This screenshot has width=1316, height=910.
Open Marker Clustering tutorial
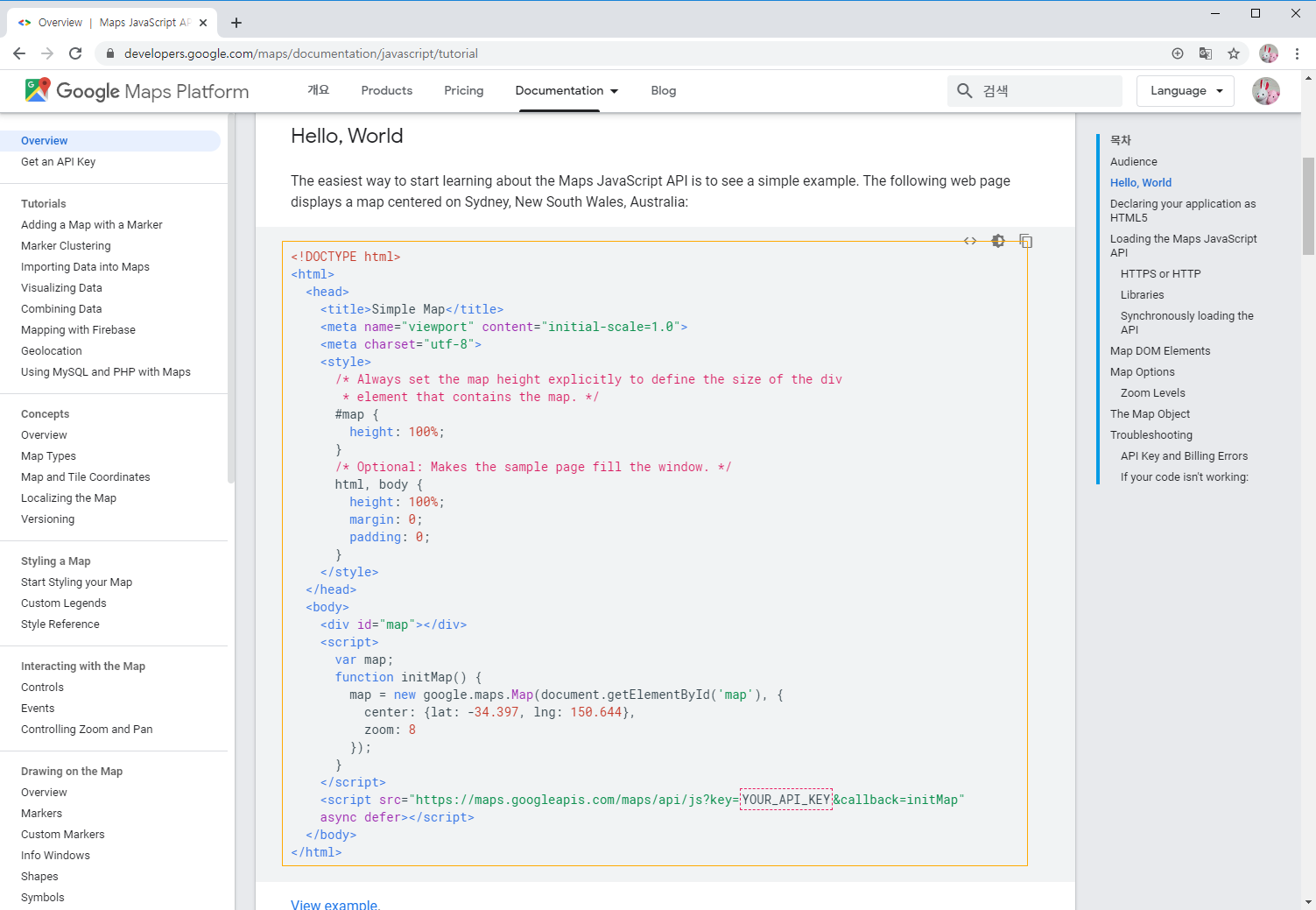[x=66, y=246]
